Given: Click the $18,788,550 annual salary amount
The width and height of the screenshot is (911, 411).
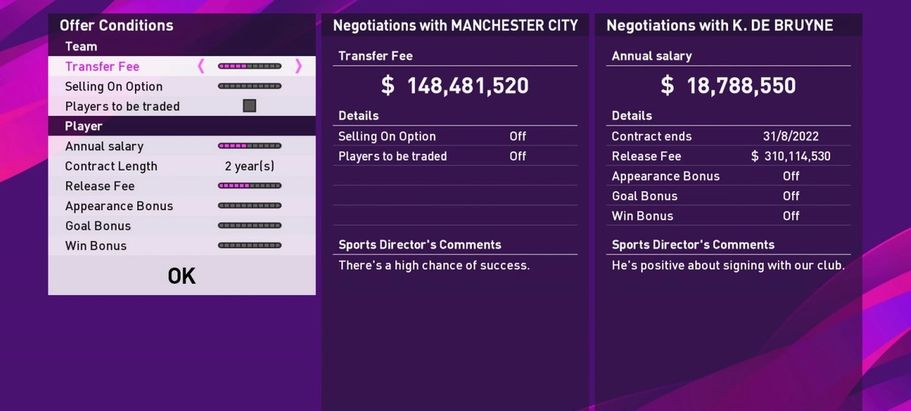Looking at the screenshot, I should tap(728, 86).
